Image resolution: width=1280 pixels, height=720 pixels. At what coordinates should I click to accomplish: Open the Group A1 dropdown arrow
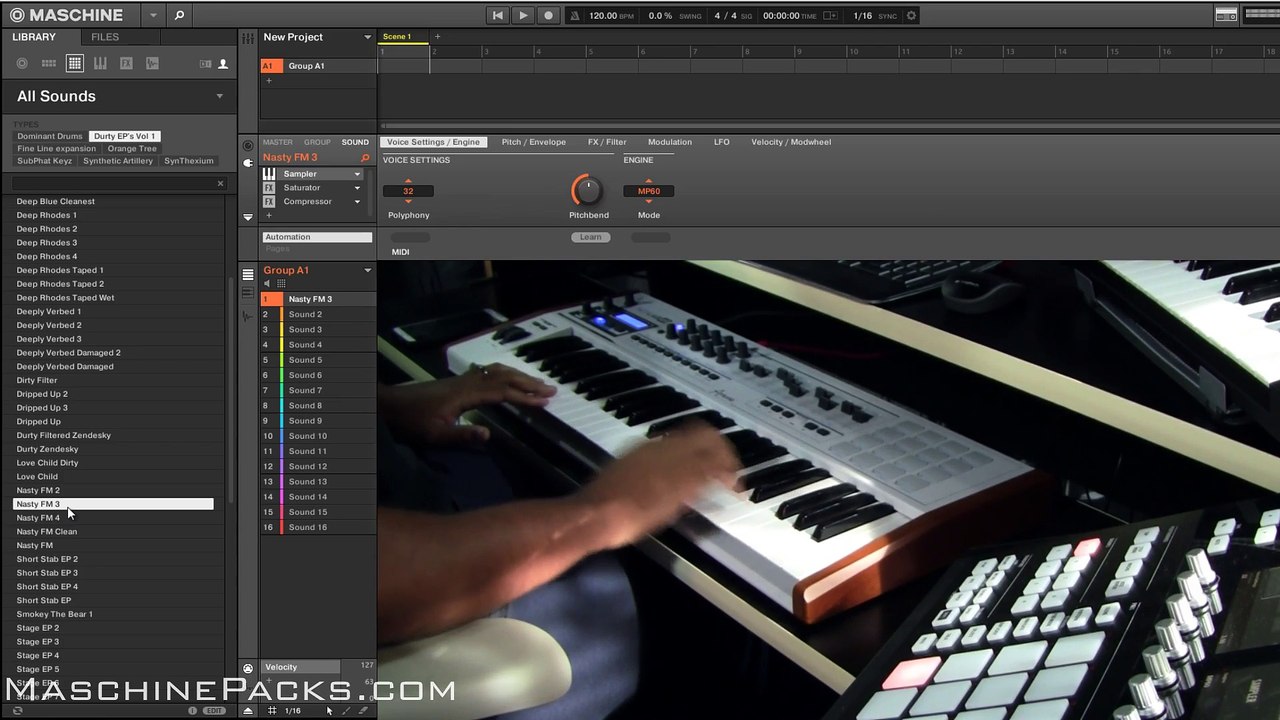(x=367, y=271)
